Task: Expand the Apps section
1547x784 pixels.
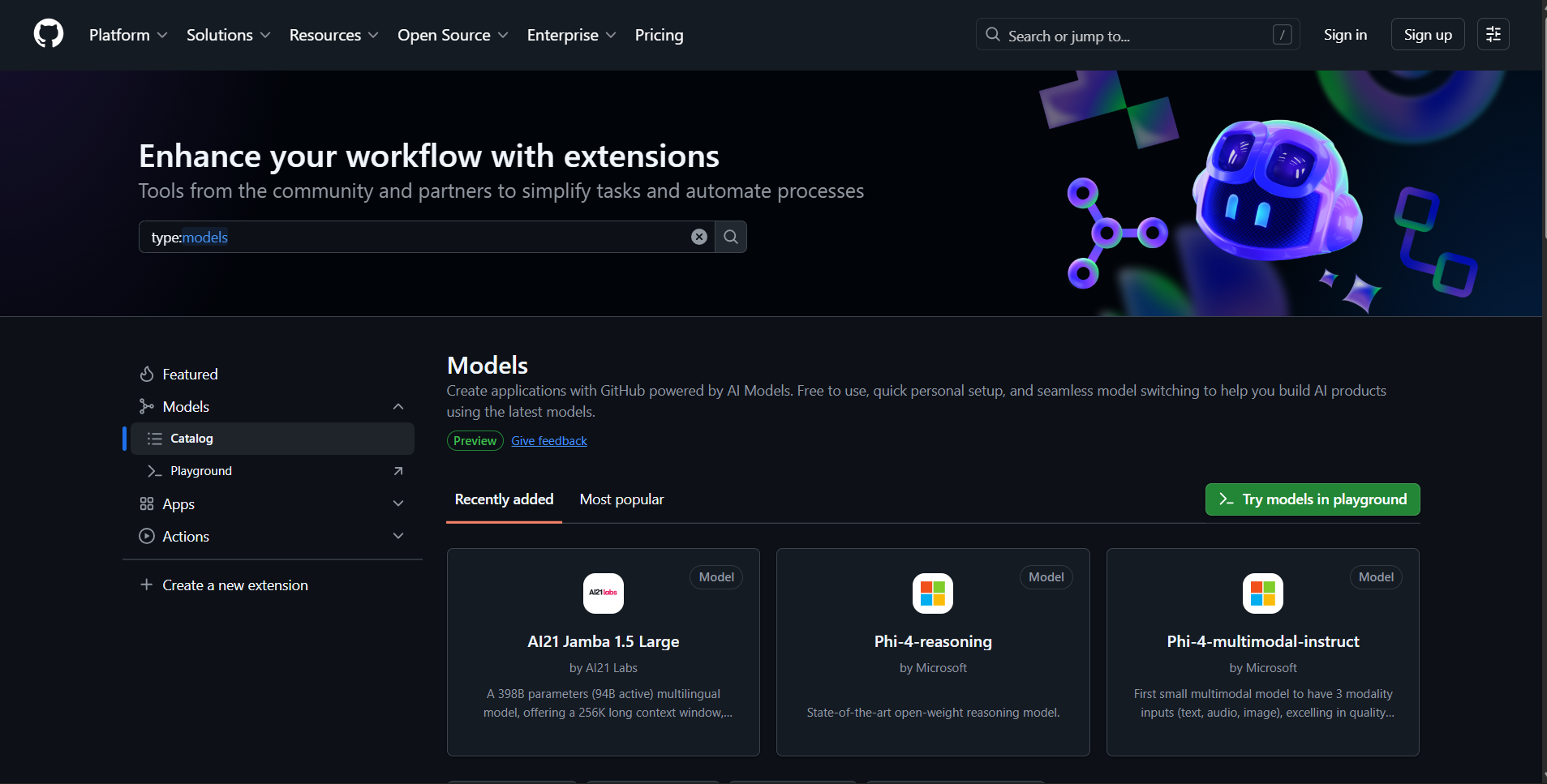Action: (x=398, y=503)
